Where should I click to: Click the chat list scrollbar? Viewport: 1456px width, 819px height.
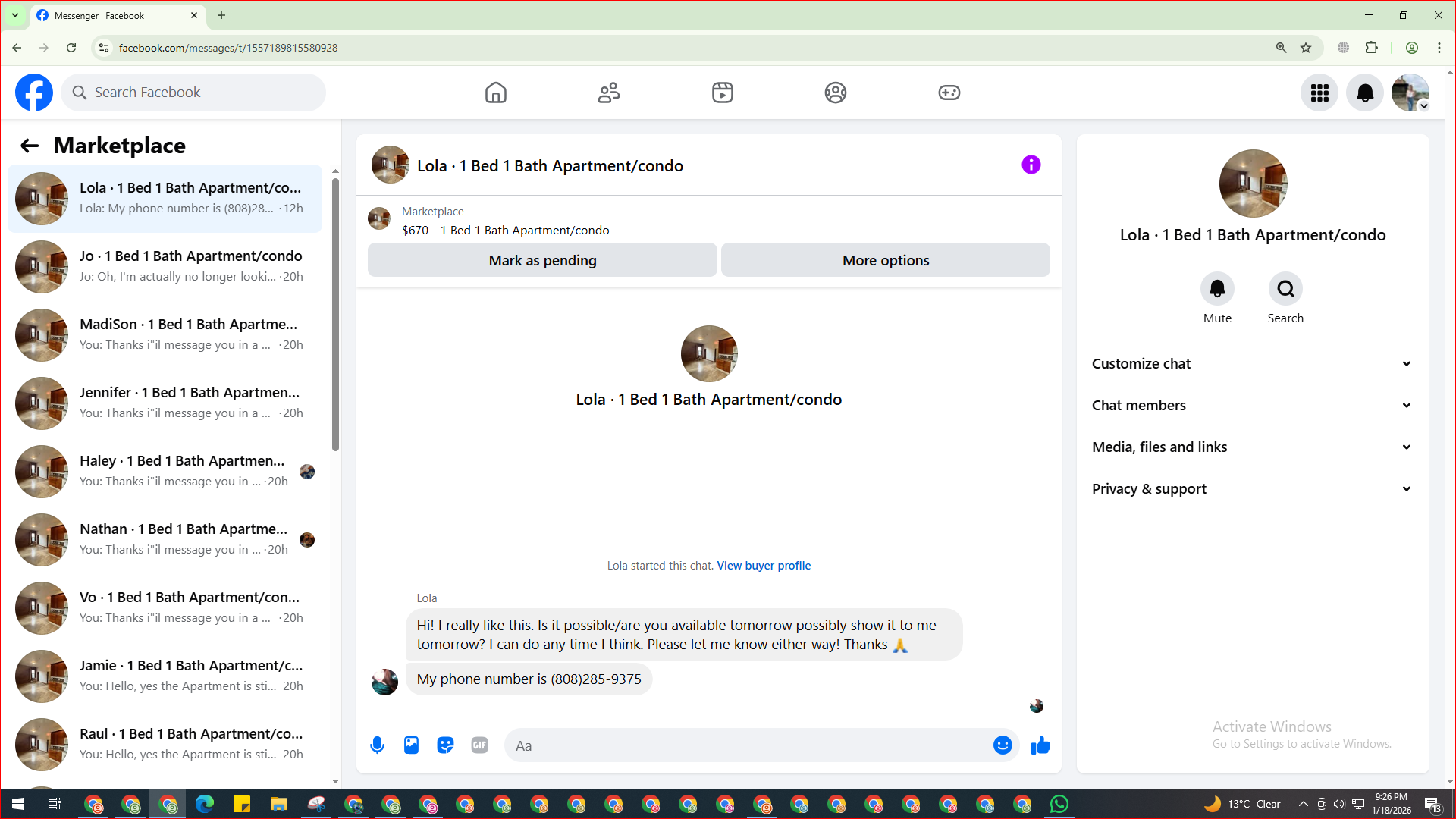coord(335,315)
